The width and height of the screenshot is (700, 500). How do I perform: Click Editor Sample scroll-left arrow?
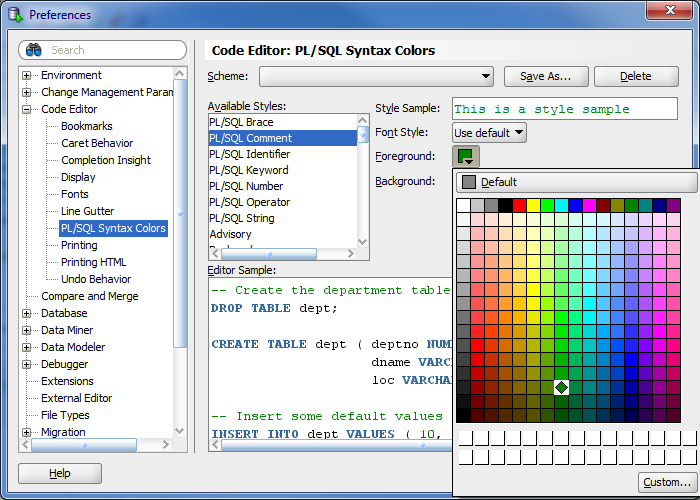[x=216, y=445]
